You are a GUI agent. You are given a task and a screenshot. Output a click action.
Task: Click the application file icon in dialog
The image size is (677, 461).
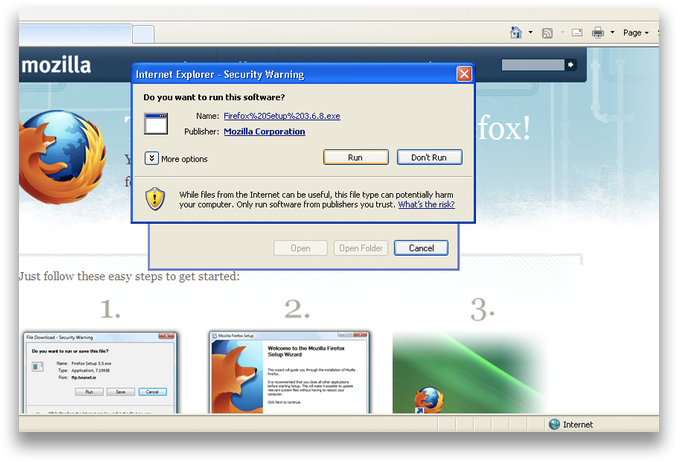[156, 124]
